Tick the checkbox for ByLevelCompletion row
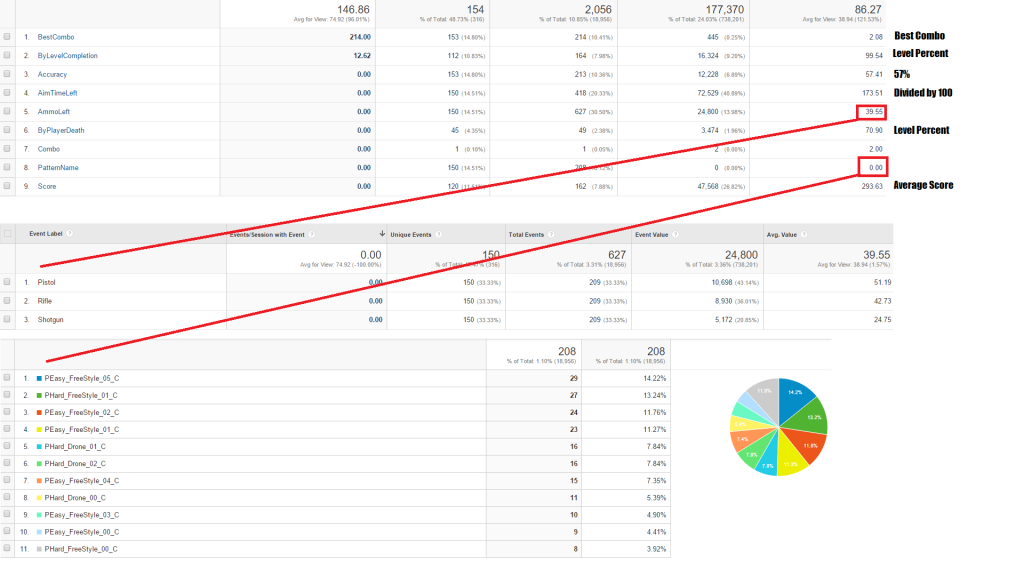 pyautogui.click(x=7, y=56)
